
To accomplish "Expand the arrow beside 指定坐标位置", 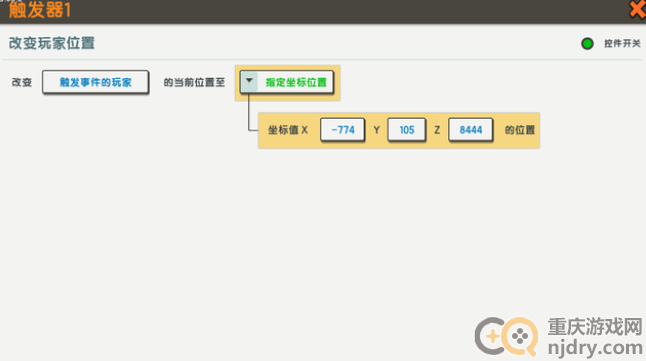I will tap(249, 82).
